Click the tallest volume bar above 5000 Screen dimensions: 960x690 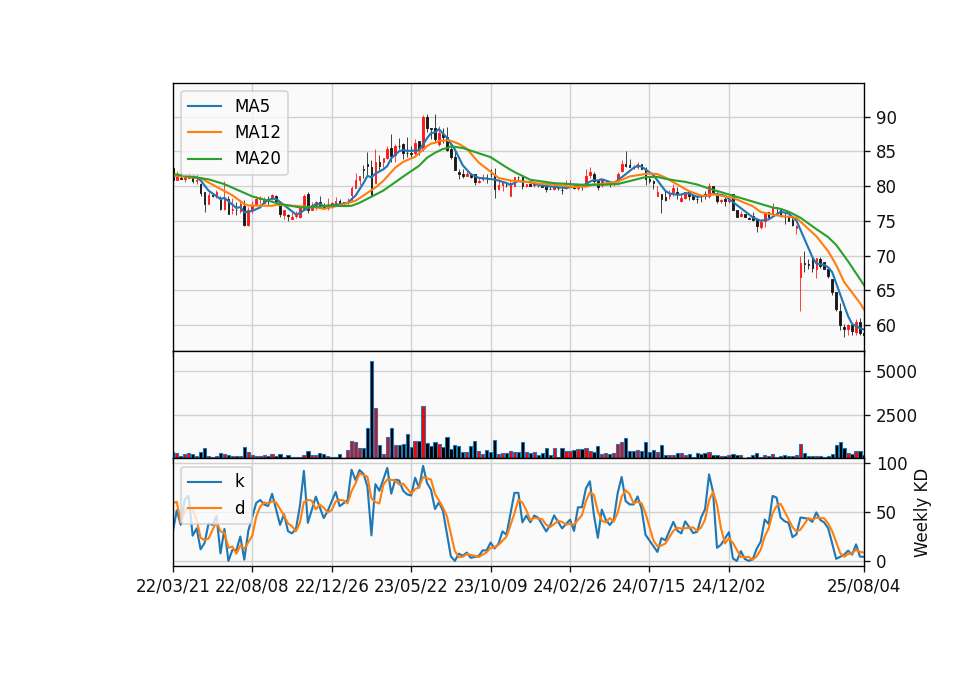[x=372, y=410]
